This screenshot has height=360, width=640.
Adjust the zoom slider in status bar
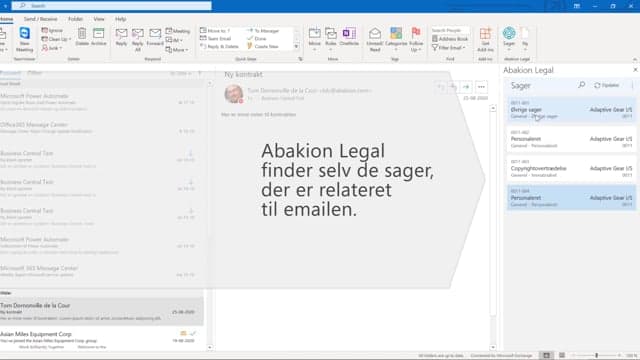click(x=596, y=356)
